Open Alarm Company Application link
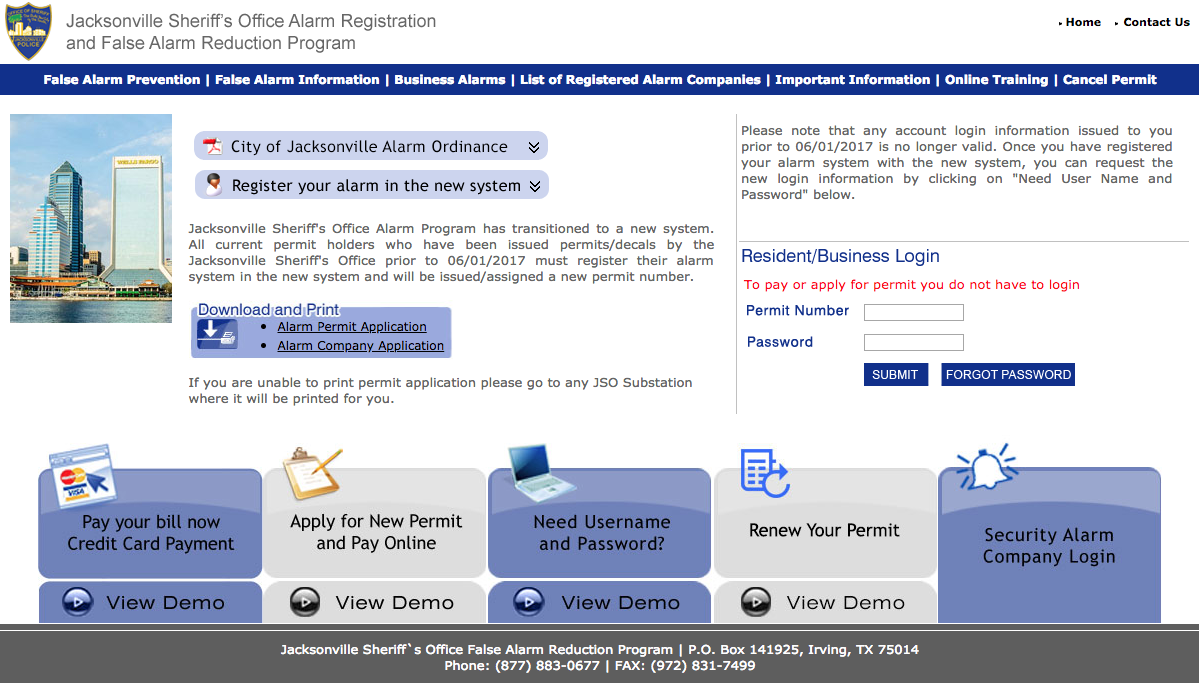The height and width of the screenshot is (683, 1199). [360, 346]
